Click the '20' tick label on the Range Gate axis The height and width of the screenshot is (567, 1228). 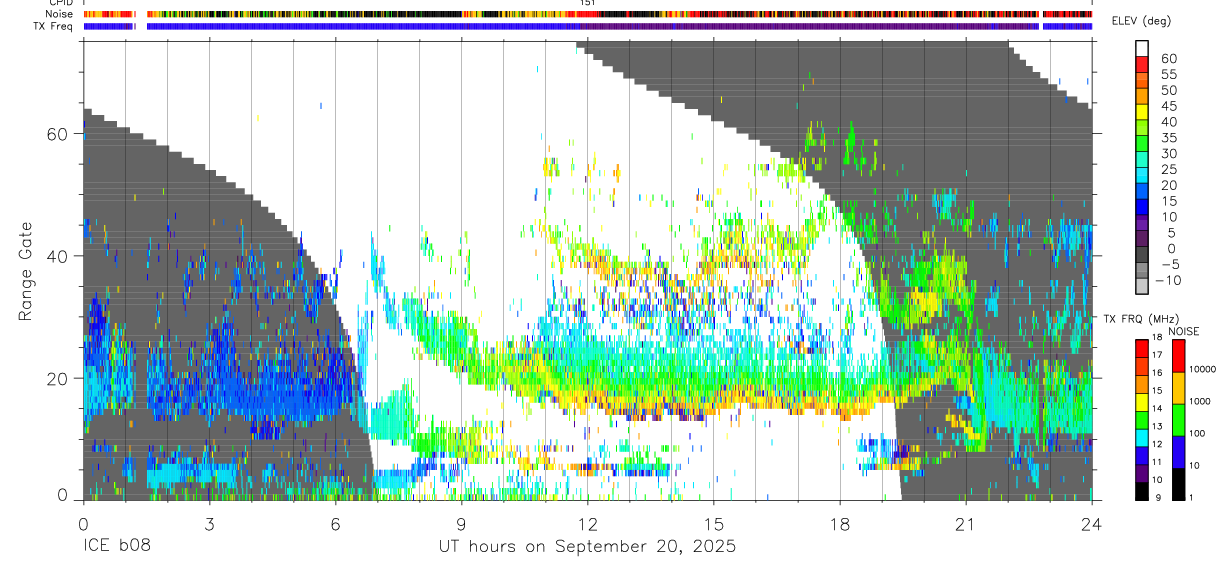59,378
